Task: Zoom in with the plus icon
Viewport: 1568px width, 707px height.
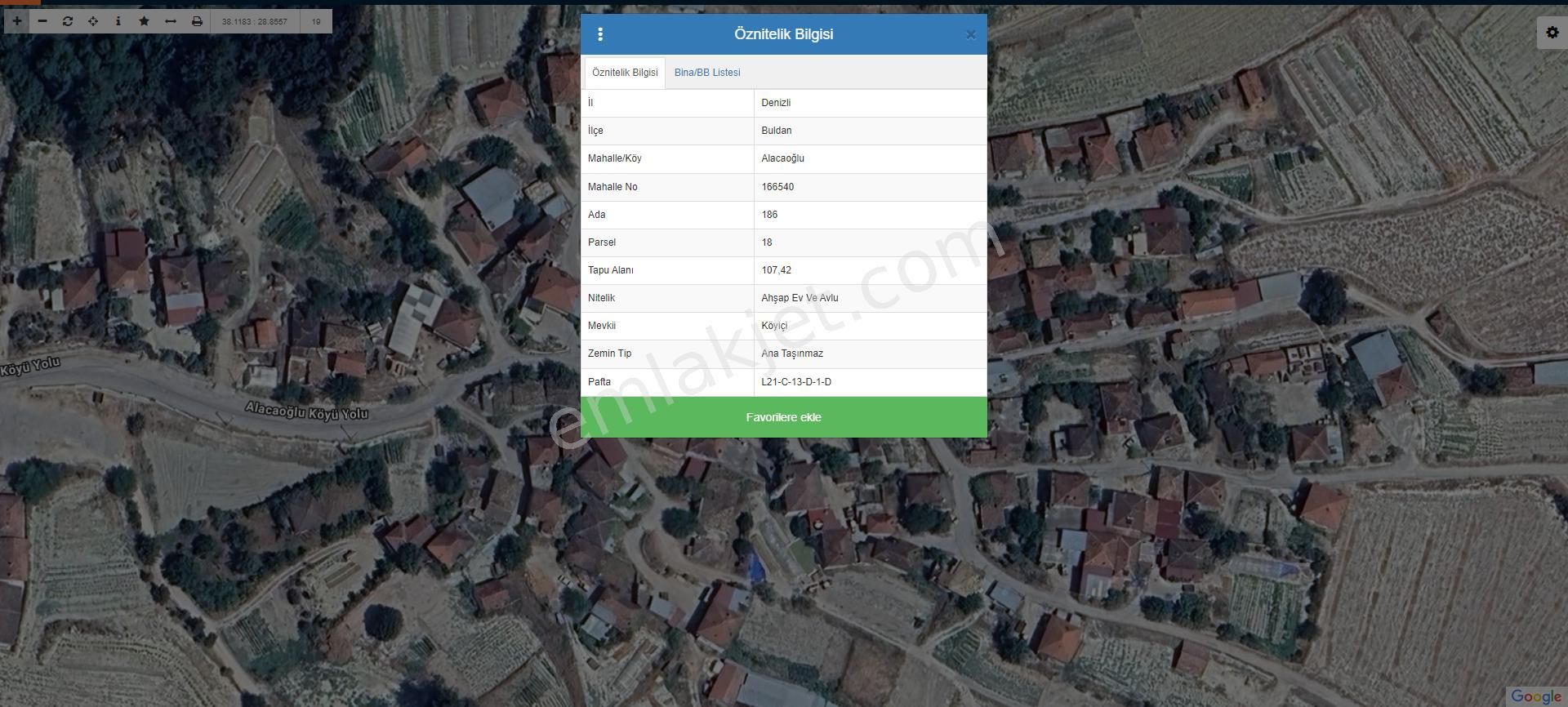Action: pyautogui.click(x=17, y=21)
